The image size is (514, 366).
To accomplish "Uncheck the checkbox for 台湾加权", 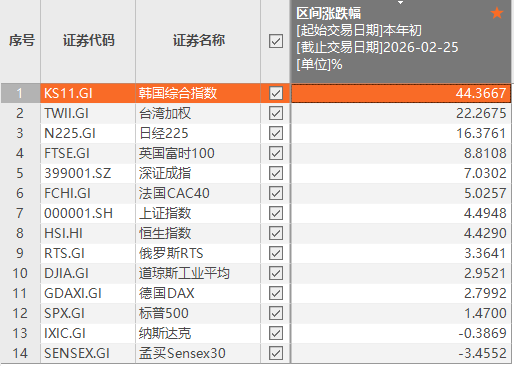I will [x=276, y=113].
